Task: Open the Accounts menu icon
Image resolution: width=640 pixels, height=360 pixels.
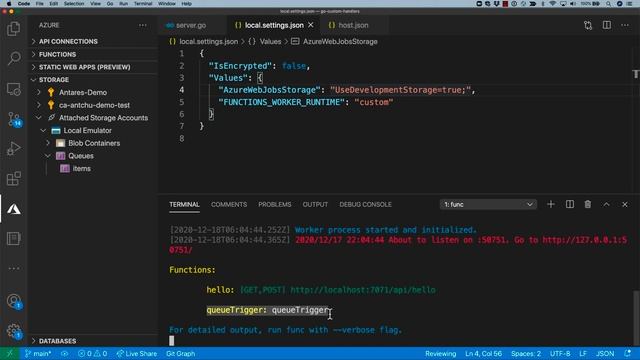Action: 14,301
